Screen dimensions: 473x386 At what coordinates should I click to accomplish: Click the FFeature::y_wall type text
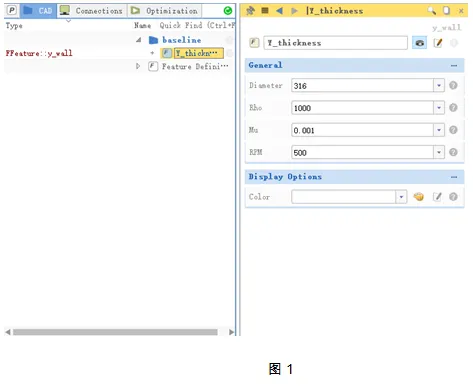coord(39,53)
